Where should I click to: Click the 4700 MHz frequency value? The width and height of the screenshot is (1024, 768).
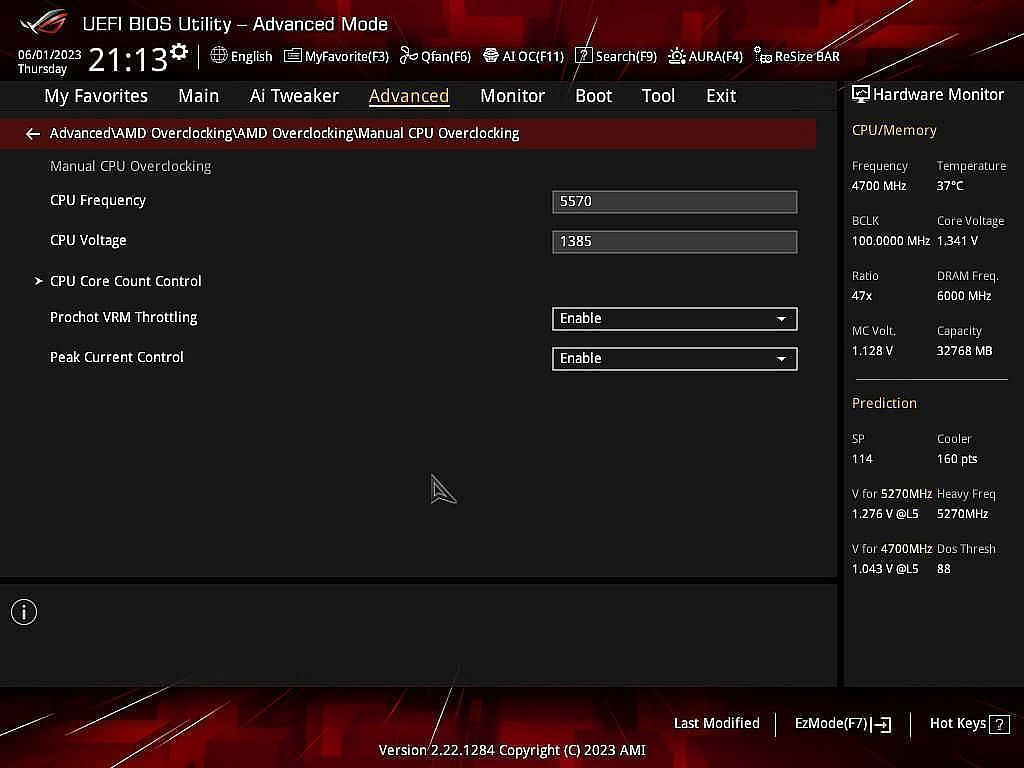pos(879,186)
